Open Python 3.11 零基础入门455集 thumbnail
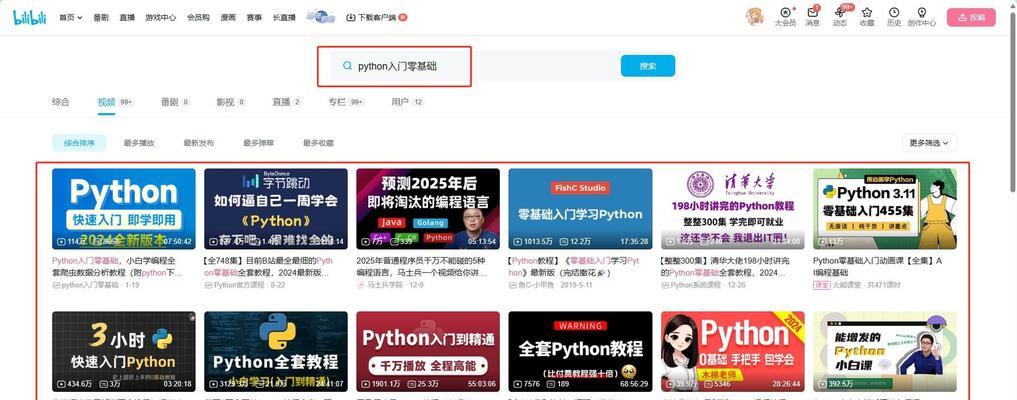This screenshot has width=1017, height=400. point(885,209)
